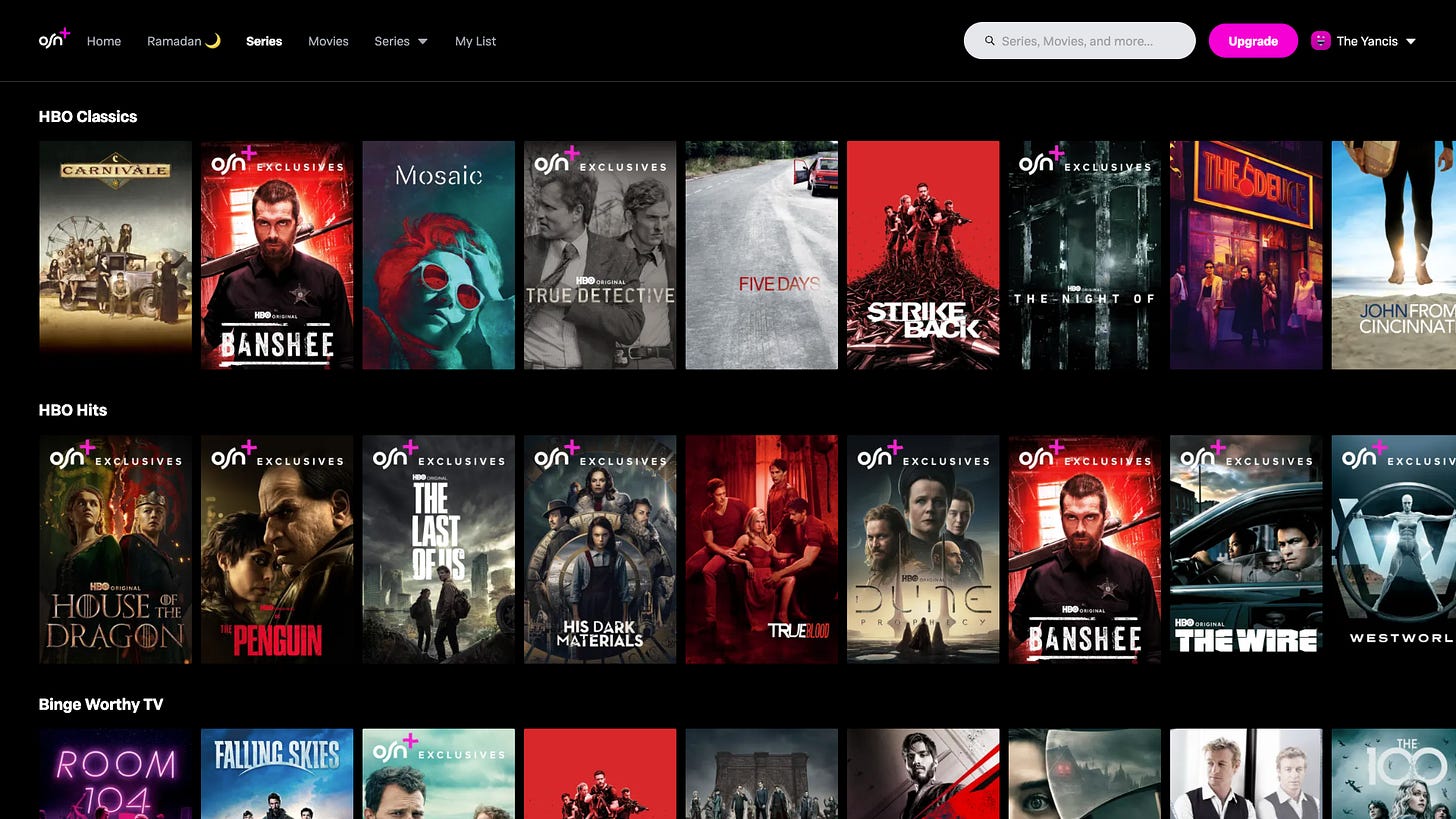This screenshot has height=819, width=1456.
Task: Select The Night Of poster
Action: point(1085,255)
